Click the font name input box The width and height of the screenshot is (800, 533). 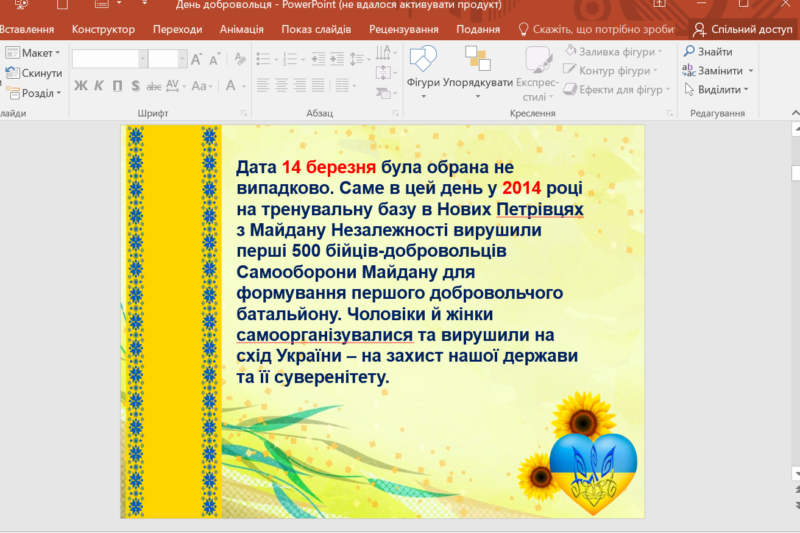[109, 59]
